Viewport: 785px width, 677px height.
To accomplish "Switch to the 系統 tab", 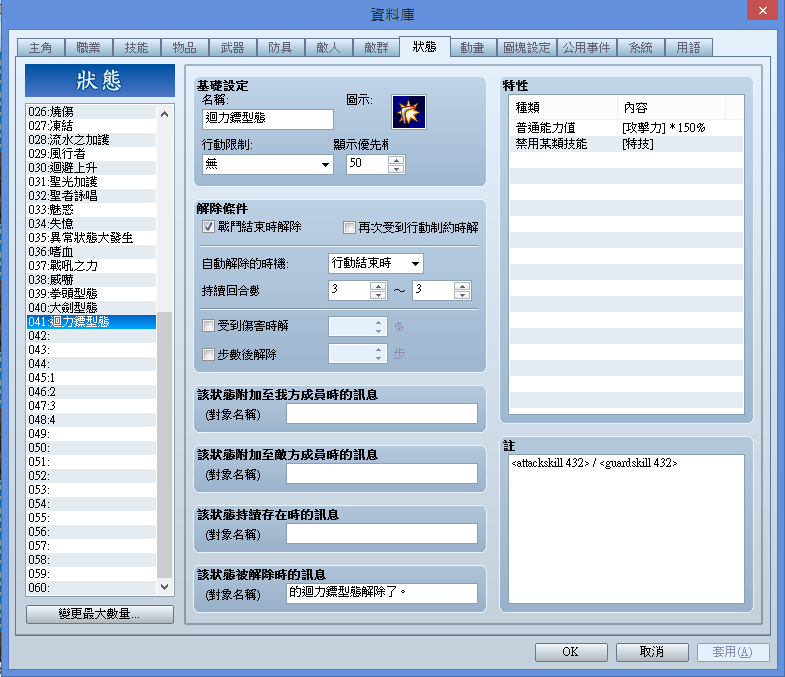I will tap(641, 48).
